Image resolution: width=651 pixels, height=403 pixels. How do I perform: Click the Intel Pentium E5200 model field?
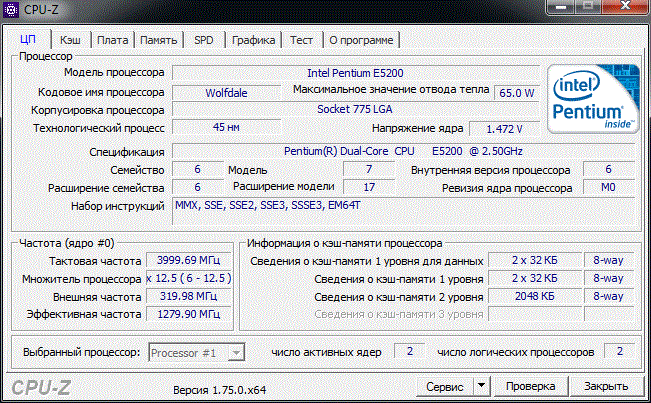[355, 73]
